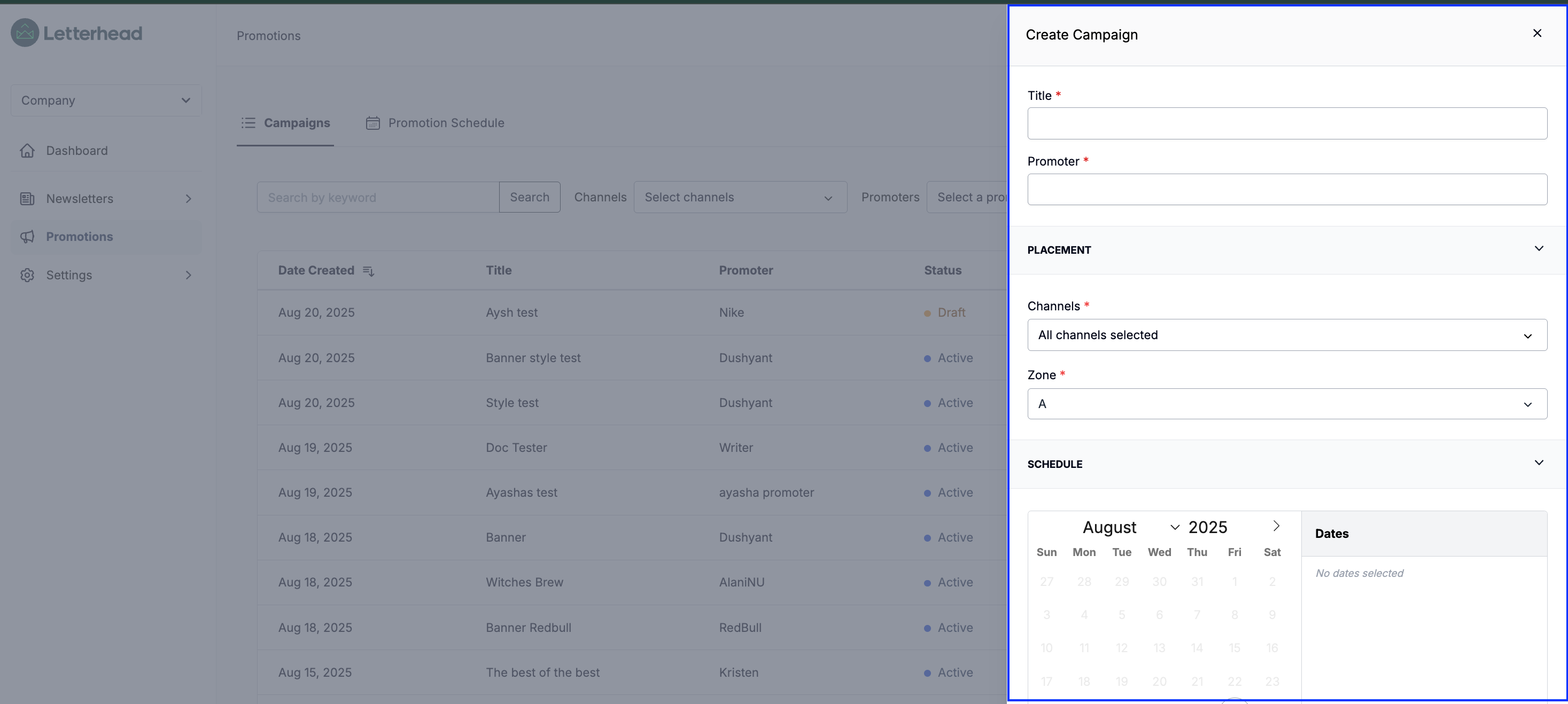Open the Dashboard home icon
The image size is (1568, 704).
[x=27, y=150]
